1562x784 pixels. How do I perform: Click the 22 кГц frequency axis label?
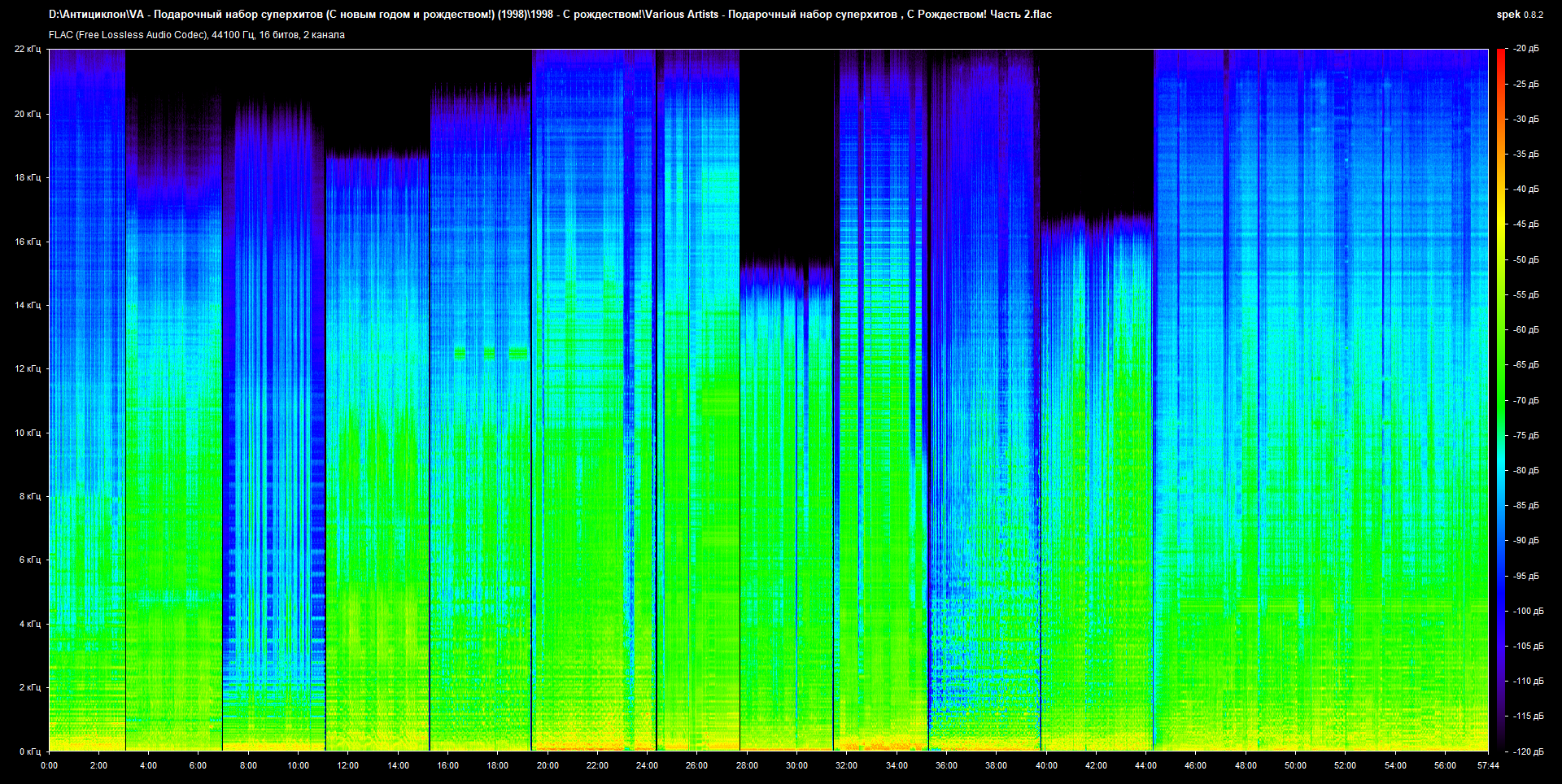pyautogui.click(x=27, y=50)
